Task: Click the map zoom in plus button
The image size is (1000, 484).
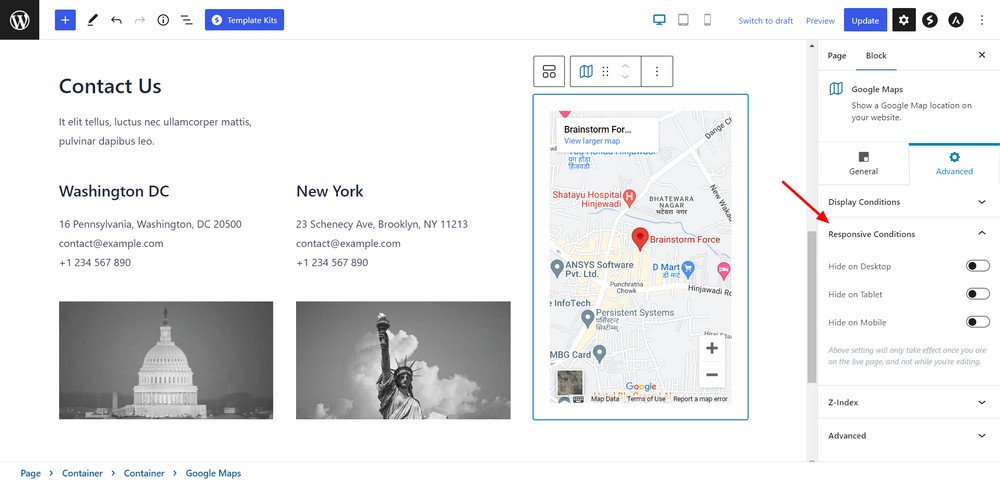Action: 712,348
